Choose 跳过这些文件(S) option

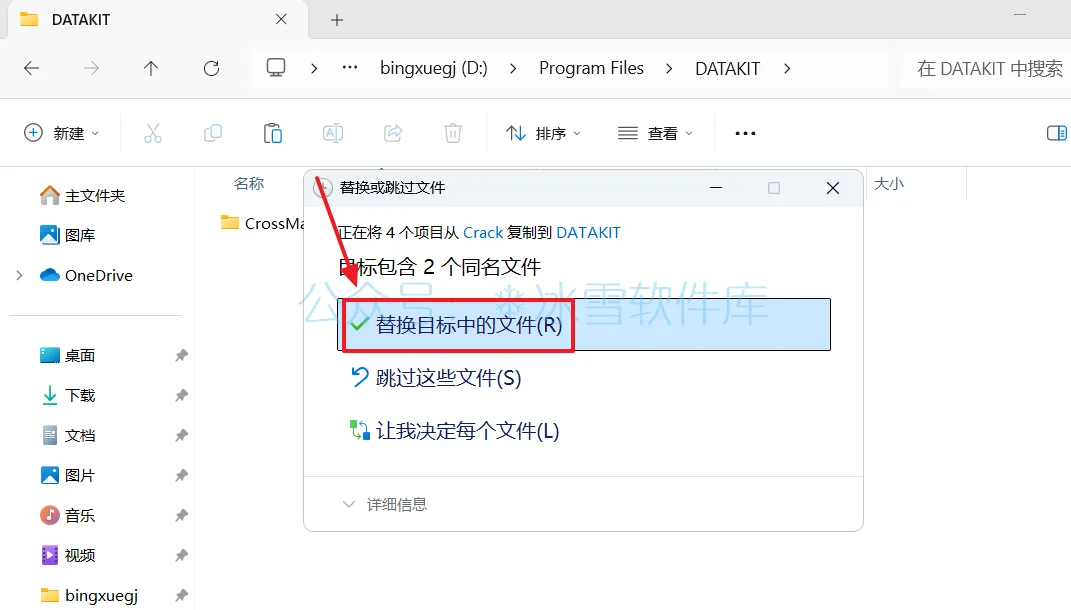pyautogui.click(x=436, y=378)
